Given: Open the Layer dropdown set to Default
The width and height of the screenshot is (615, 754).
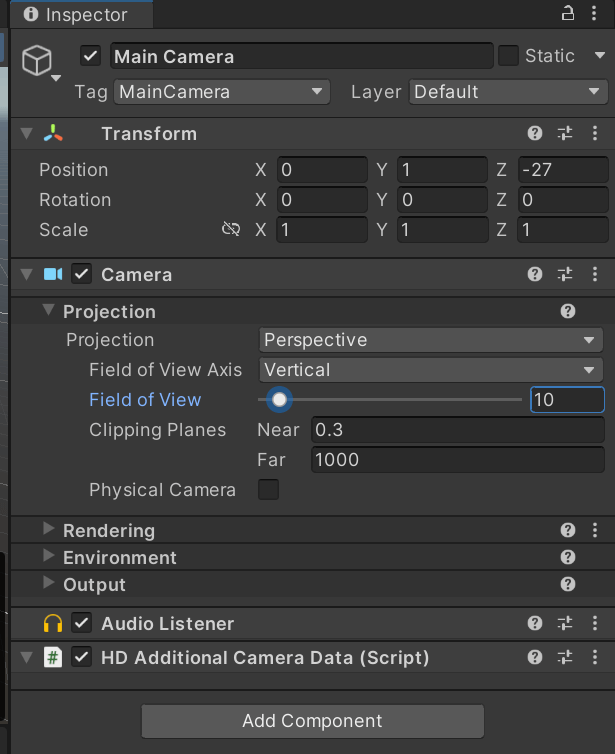Looking at the screenshot, I should (x=507, y=92).
